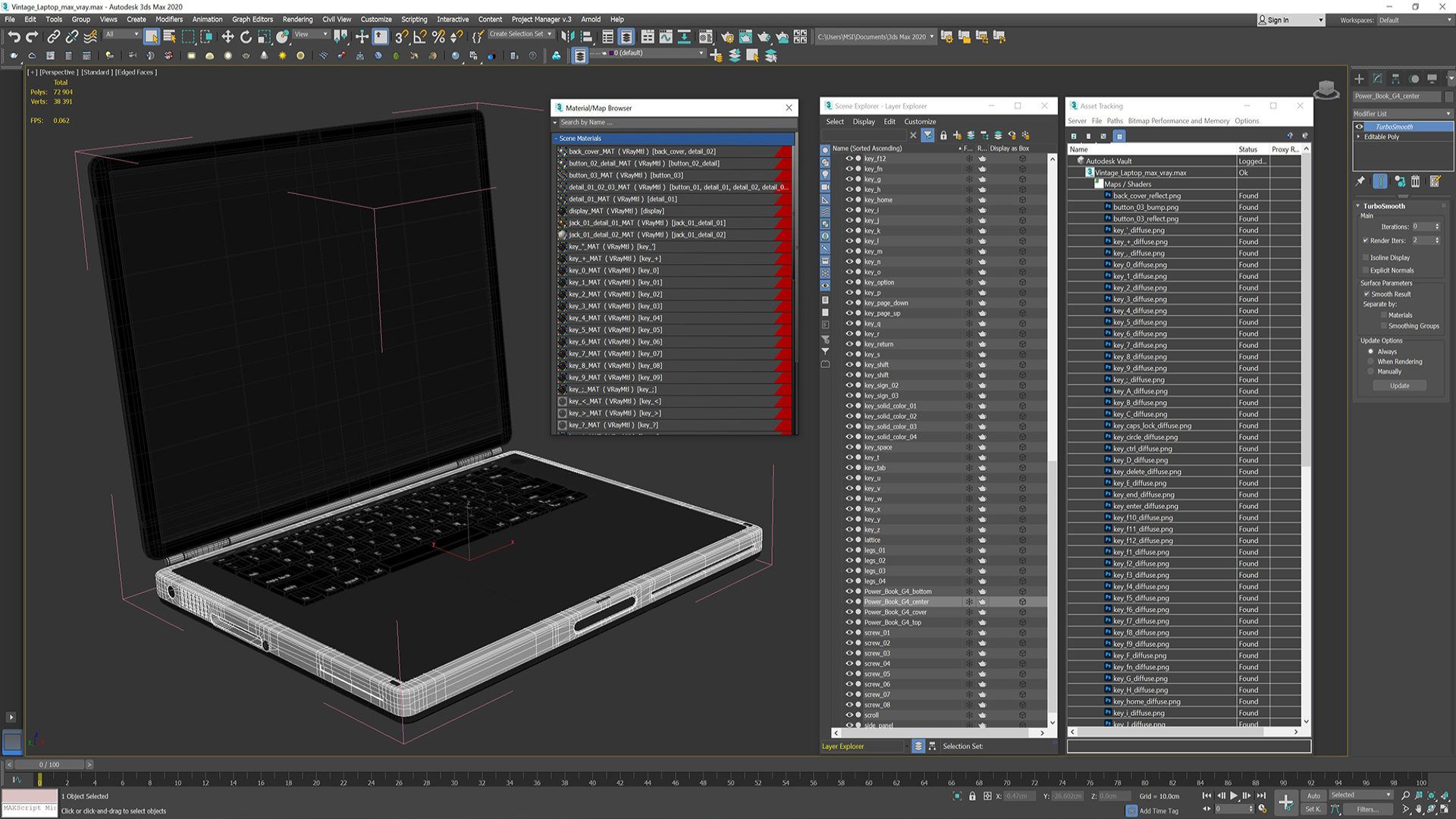The width and height of the screenshot is (1456, 819).
Task: Toggle the Layer Explorer toolbar icon
Action: [626, 36]
